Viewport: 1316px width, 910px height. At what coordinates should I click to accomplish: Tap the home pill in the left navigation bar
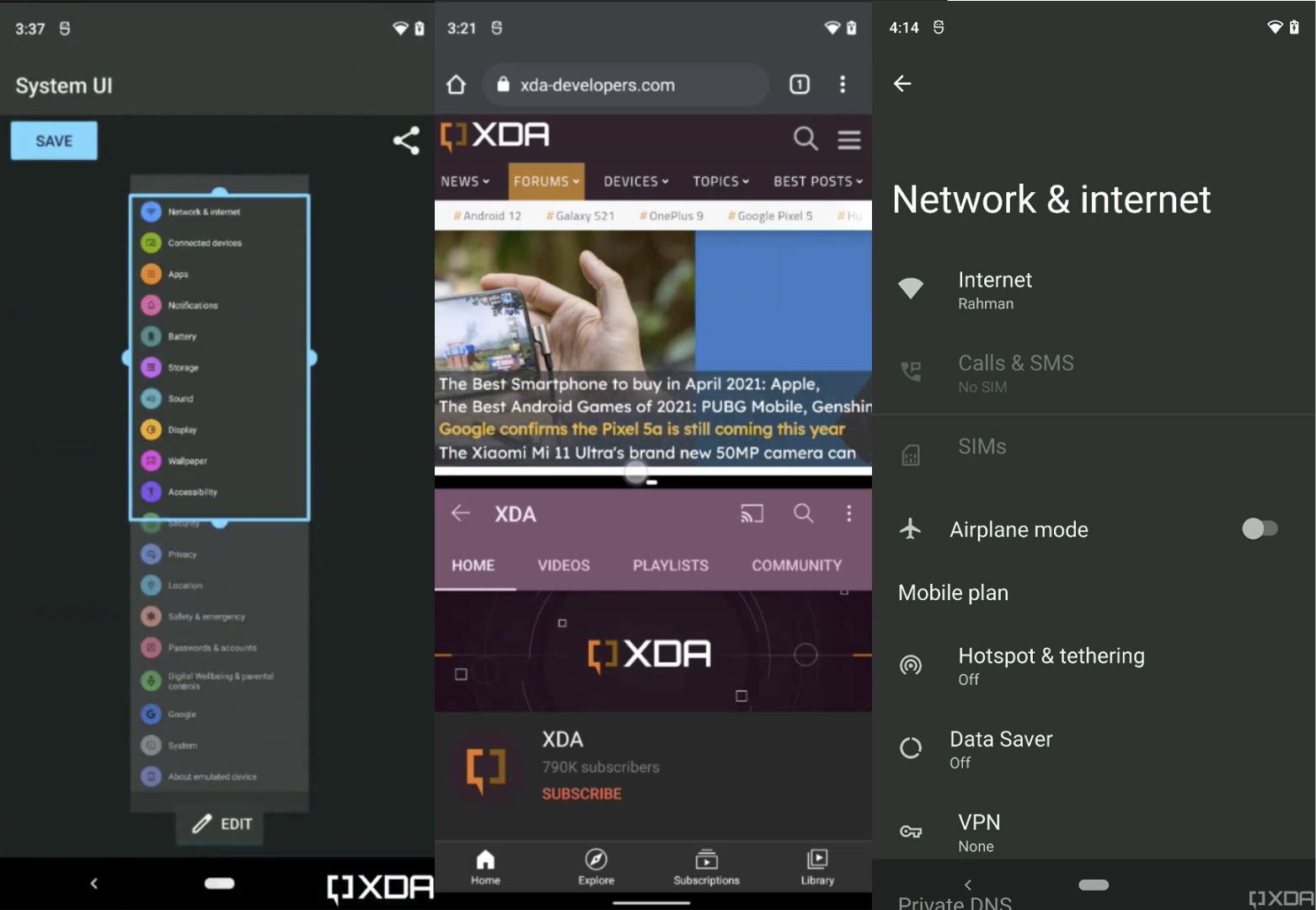point(219,883)
